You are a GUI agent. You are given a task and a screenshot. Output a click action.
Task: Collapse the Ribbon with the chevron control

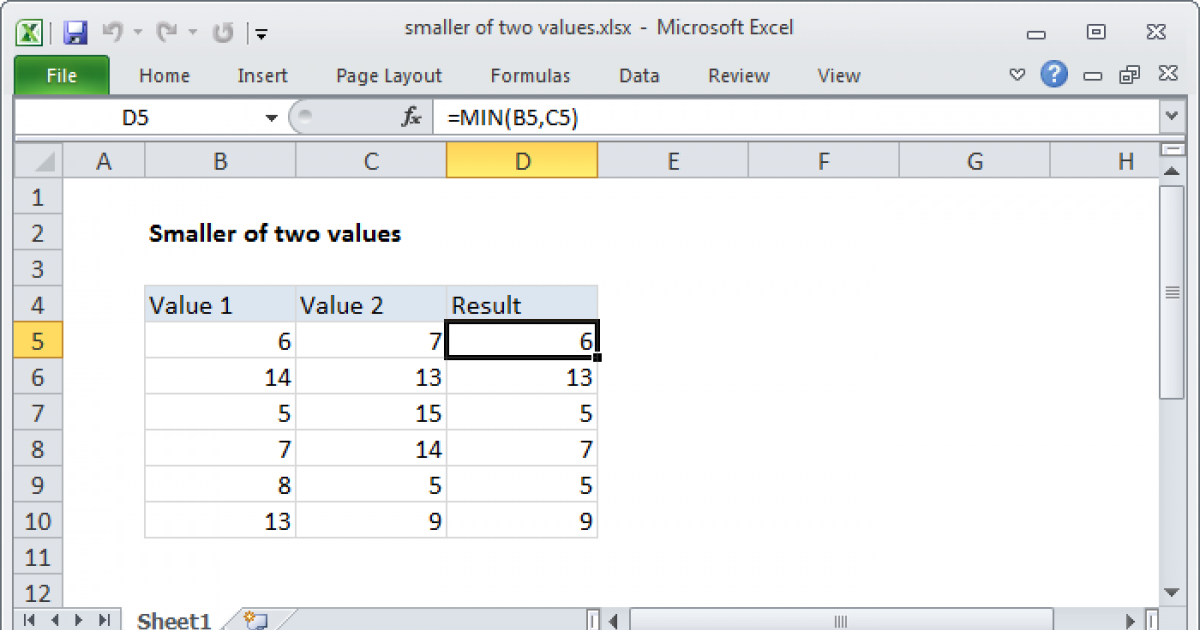[1017, 75]
